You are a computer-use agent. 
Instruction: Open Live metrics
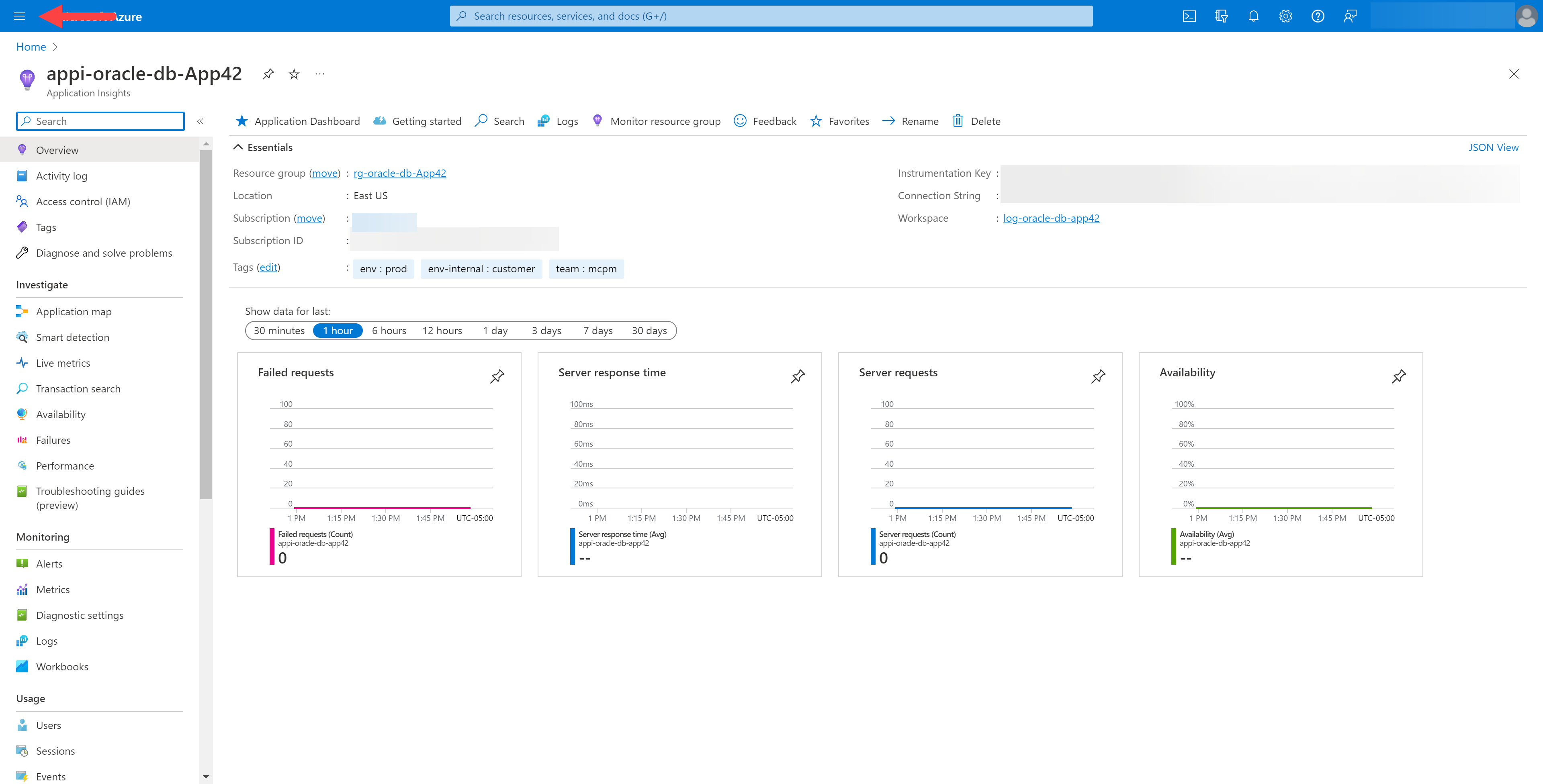[x=99, y=363]
